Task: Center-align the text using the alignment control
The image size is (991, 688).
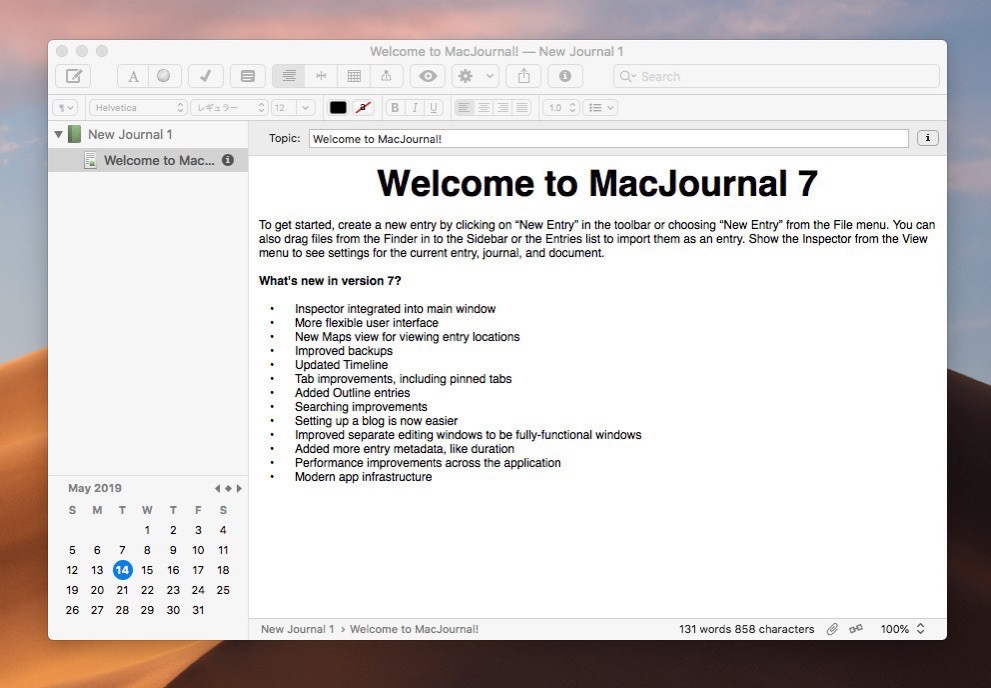Action: pos(483,107)
